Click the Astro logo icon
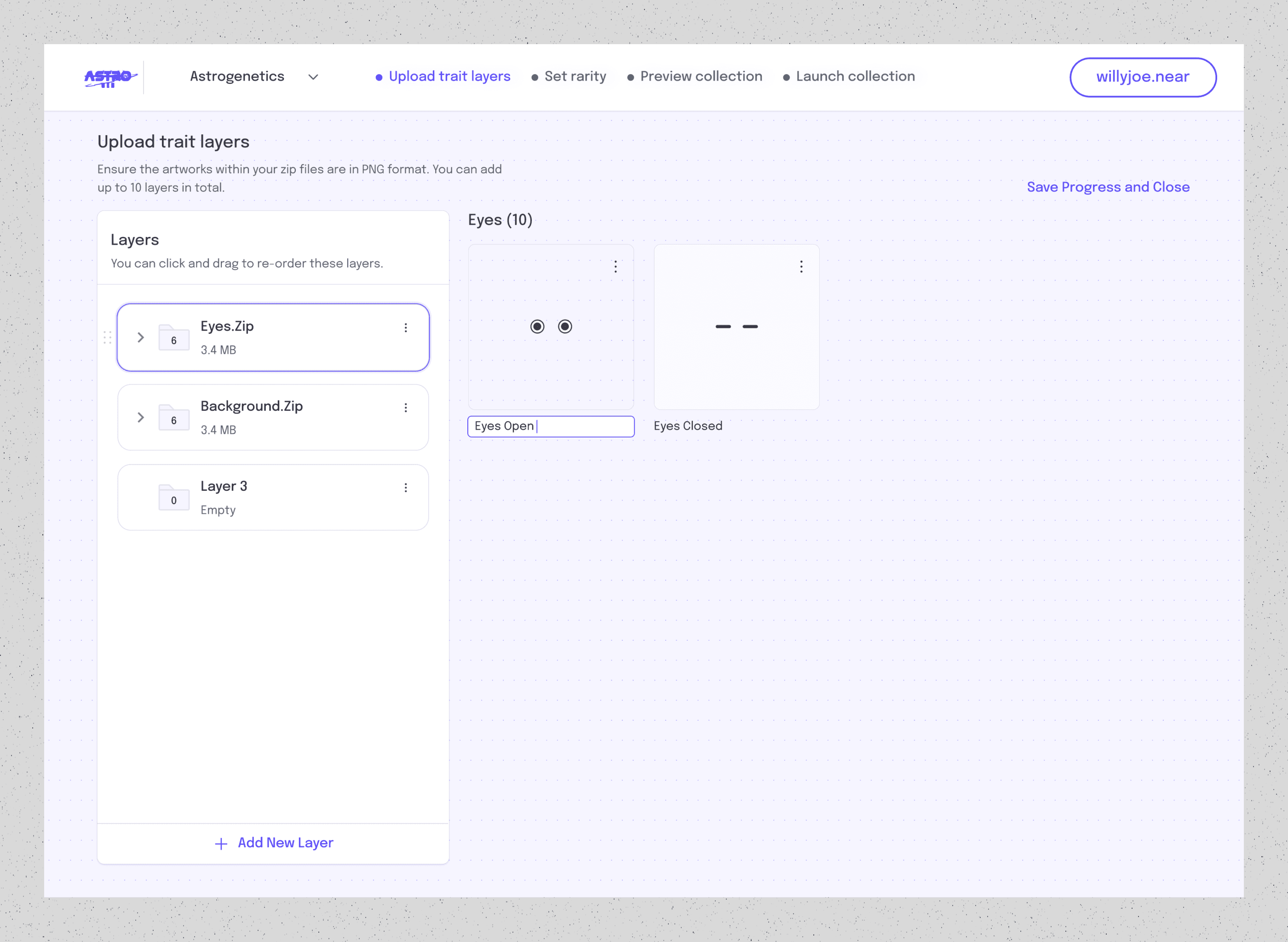The image size is (1288, 942). [110, 78]
